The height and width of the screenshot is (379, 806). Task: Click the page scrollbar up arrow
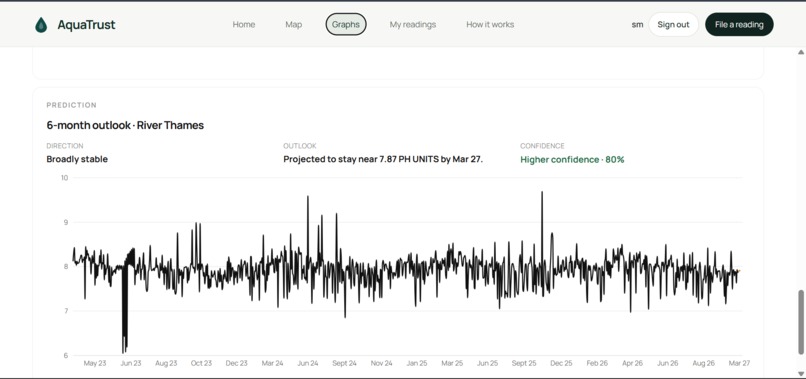(801, 52)
